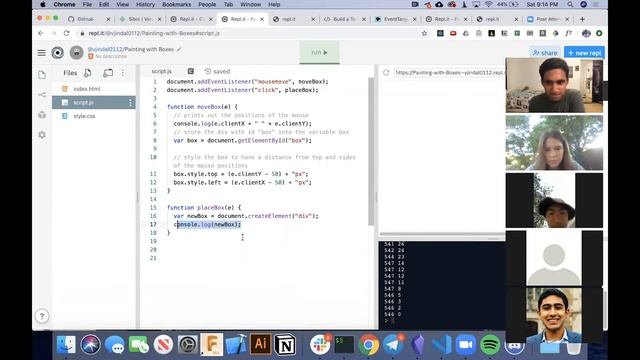Screen dimensions: 640x360
Task: Click the editor vertical scrollbar
Action: point(371,151)
